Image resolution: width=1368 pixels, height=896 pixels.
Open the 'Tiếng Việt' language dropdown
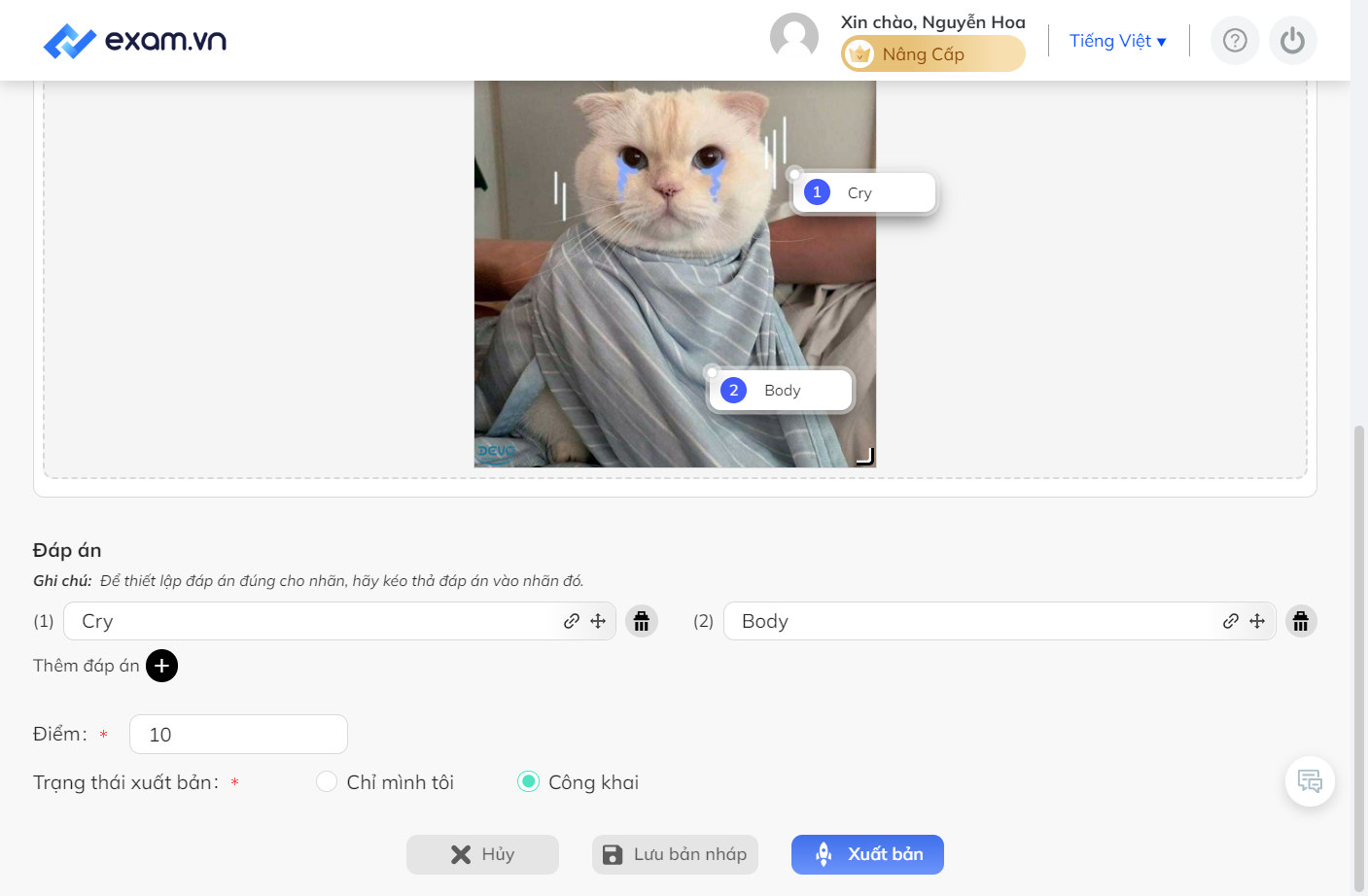tap(1118, 41)
